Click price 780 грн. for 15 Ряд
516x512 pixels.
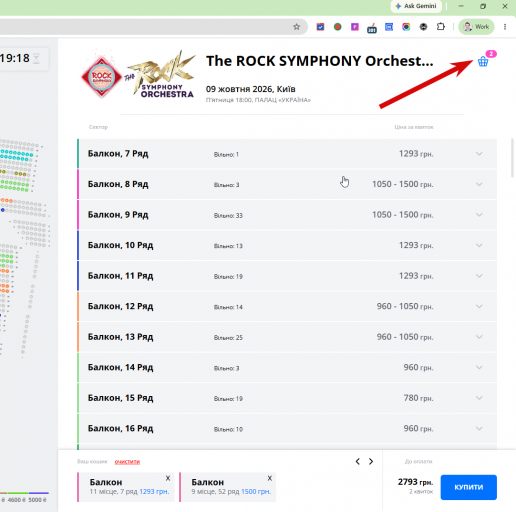(418, 398)
